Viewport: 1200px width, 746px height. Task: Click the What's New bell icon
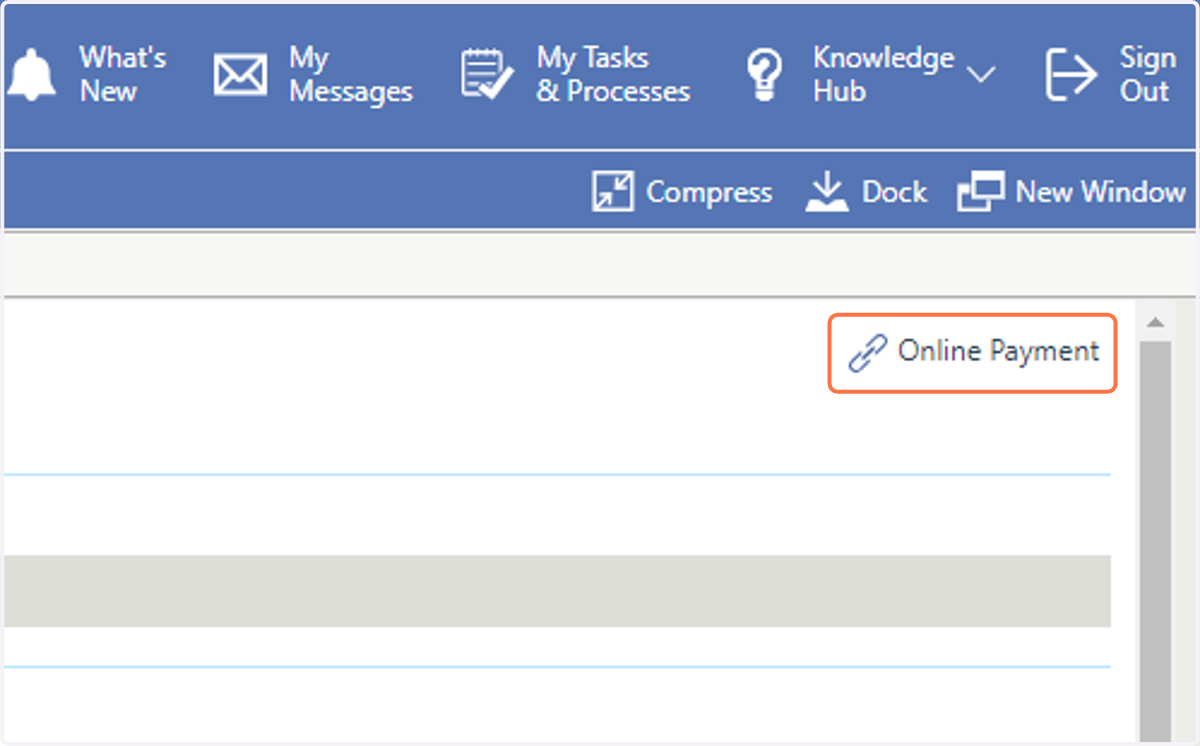[x=31, y=75]
